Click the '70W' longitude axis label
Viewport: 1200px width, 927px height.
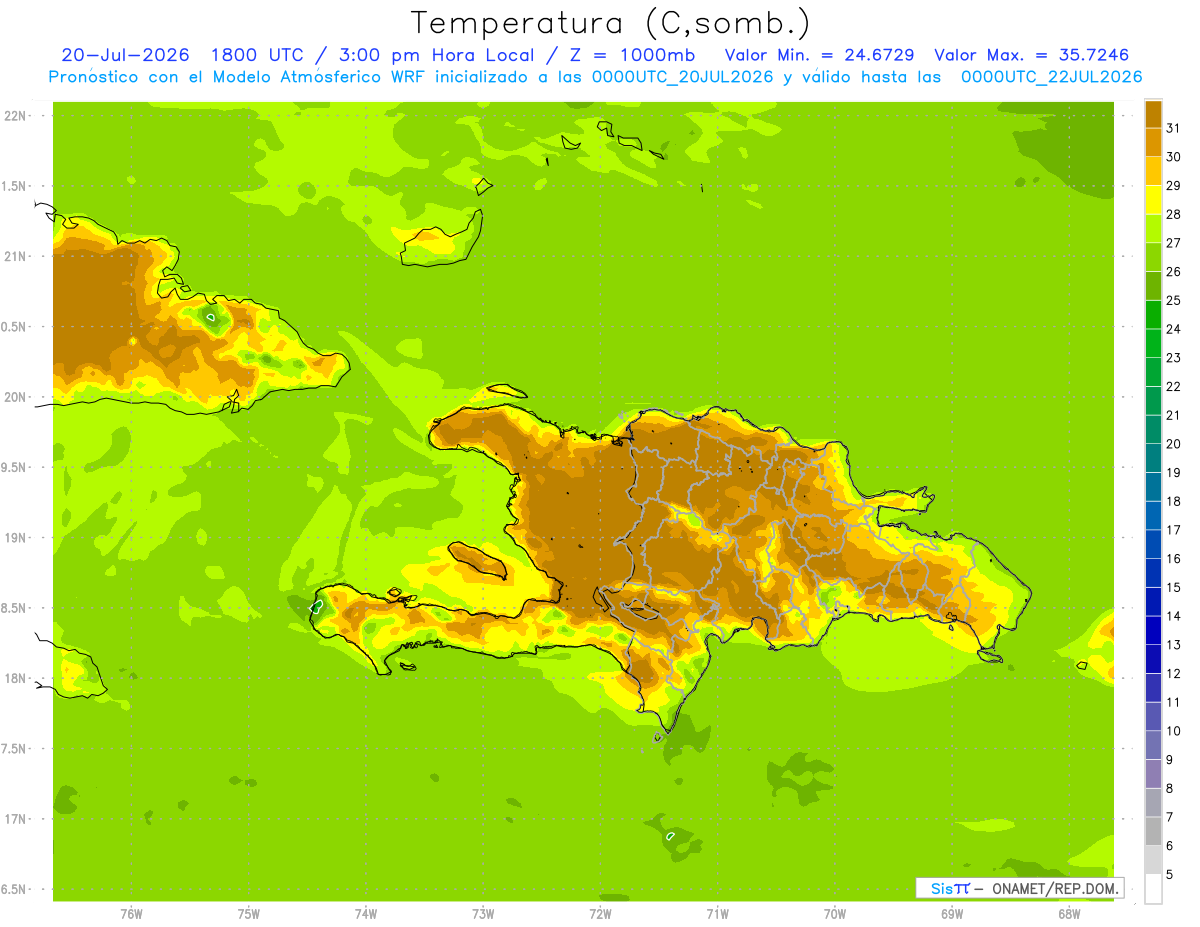point(835,913)
